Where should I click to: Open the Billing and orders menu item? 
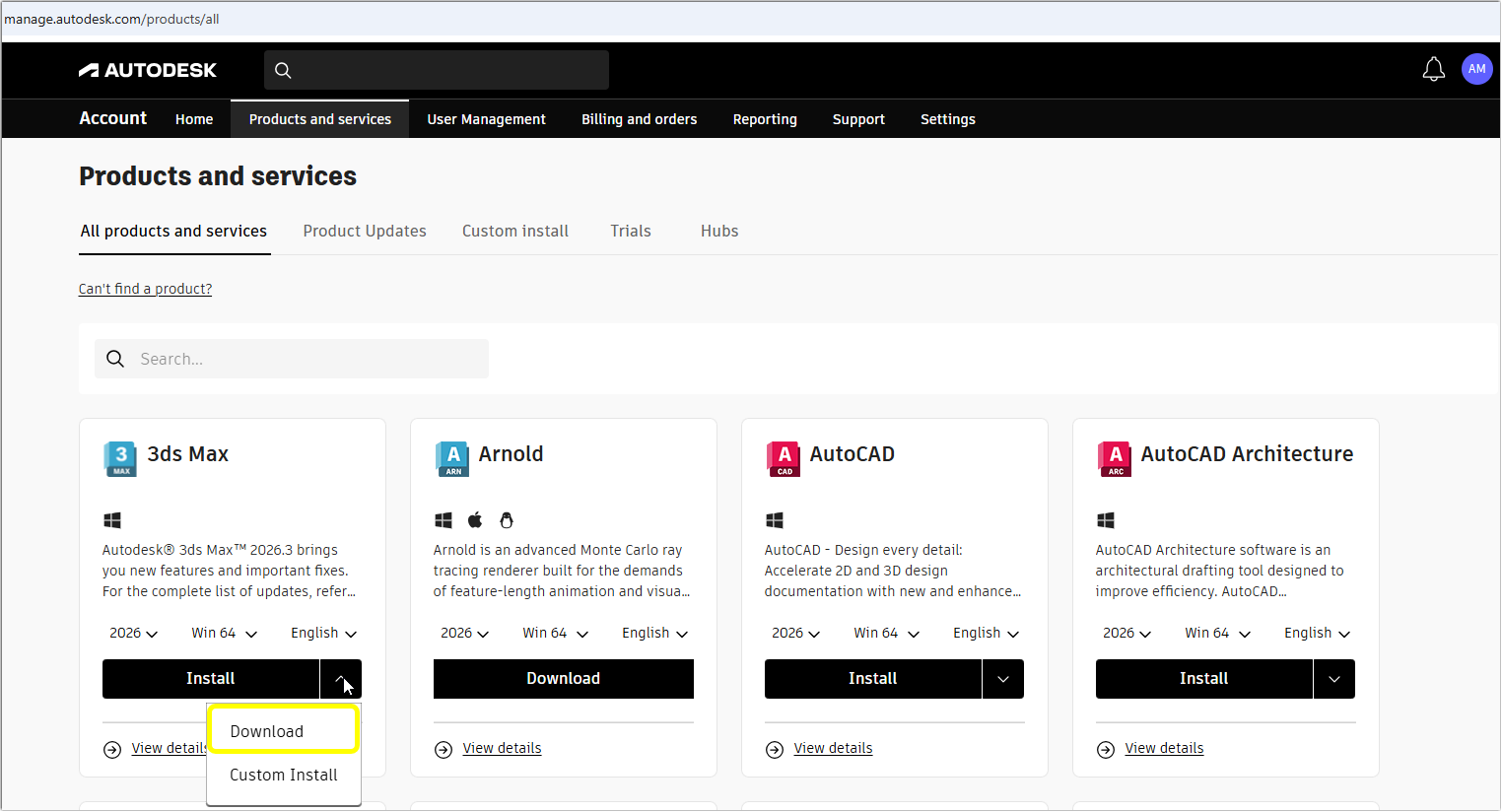[x=639, y=118]
